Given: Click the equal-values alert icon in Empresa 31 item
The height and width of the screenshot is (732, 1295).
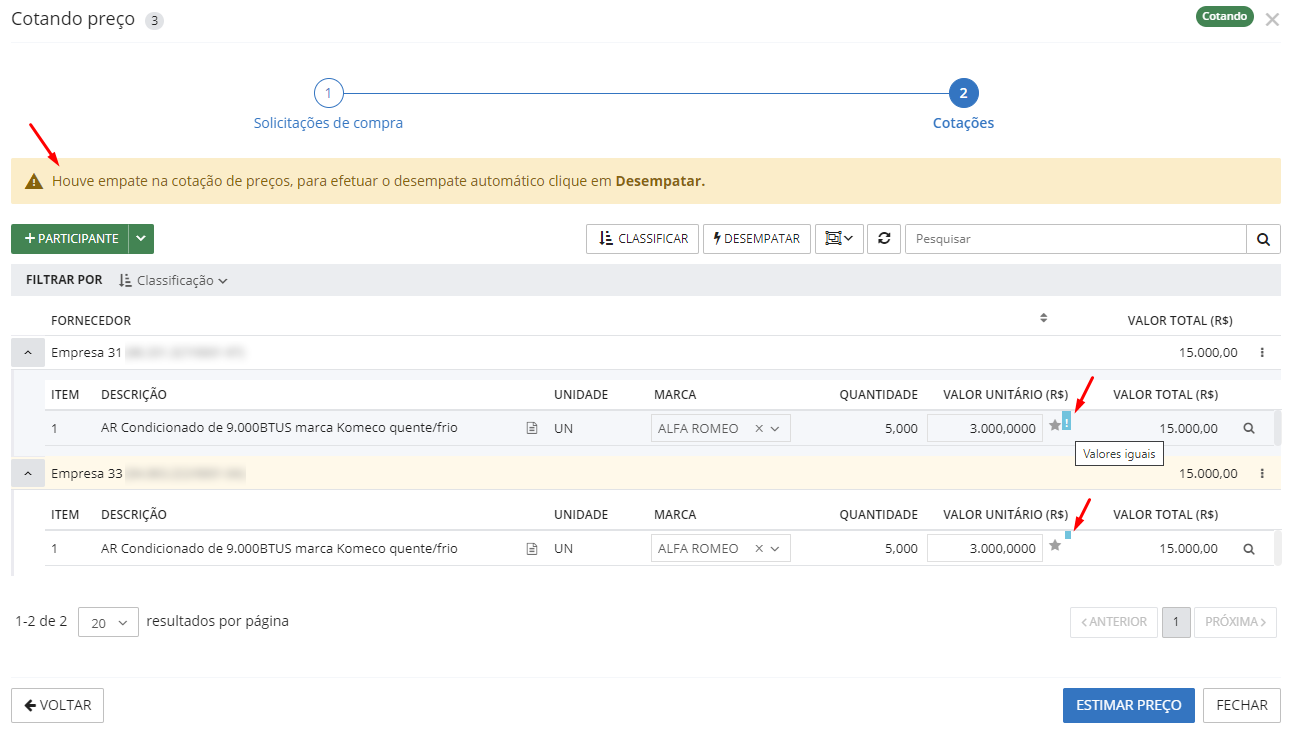Looking at the screenshot, I should pos(1066,421).
